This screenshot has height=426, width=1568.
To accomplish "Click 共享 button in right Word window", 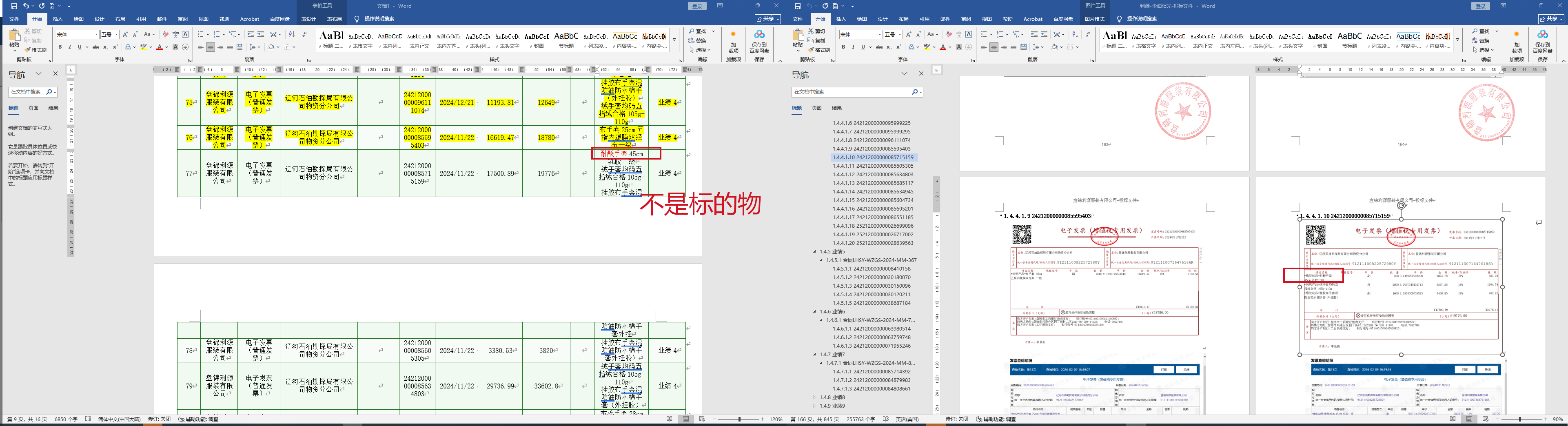I will 1551,19.
